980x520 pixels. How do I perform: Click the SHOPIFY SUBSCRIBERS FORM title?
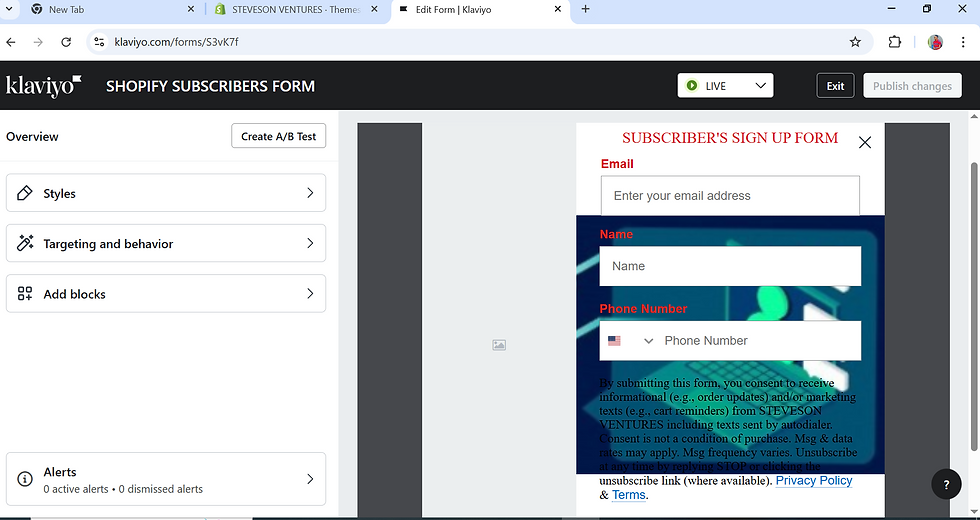pyautogui.click(x=211, y=86)
